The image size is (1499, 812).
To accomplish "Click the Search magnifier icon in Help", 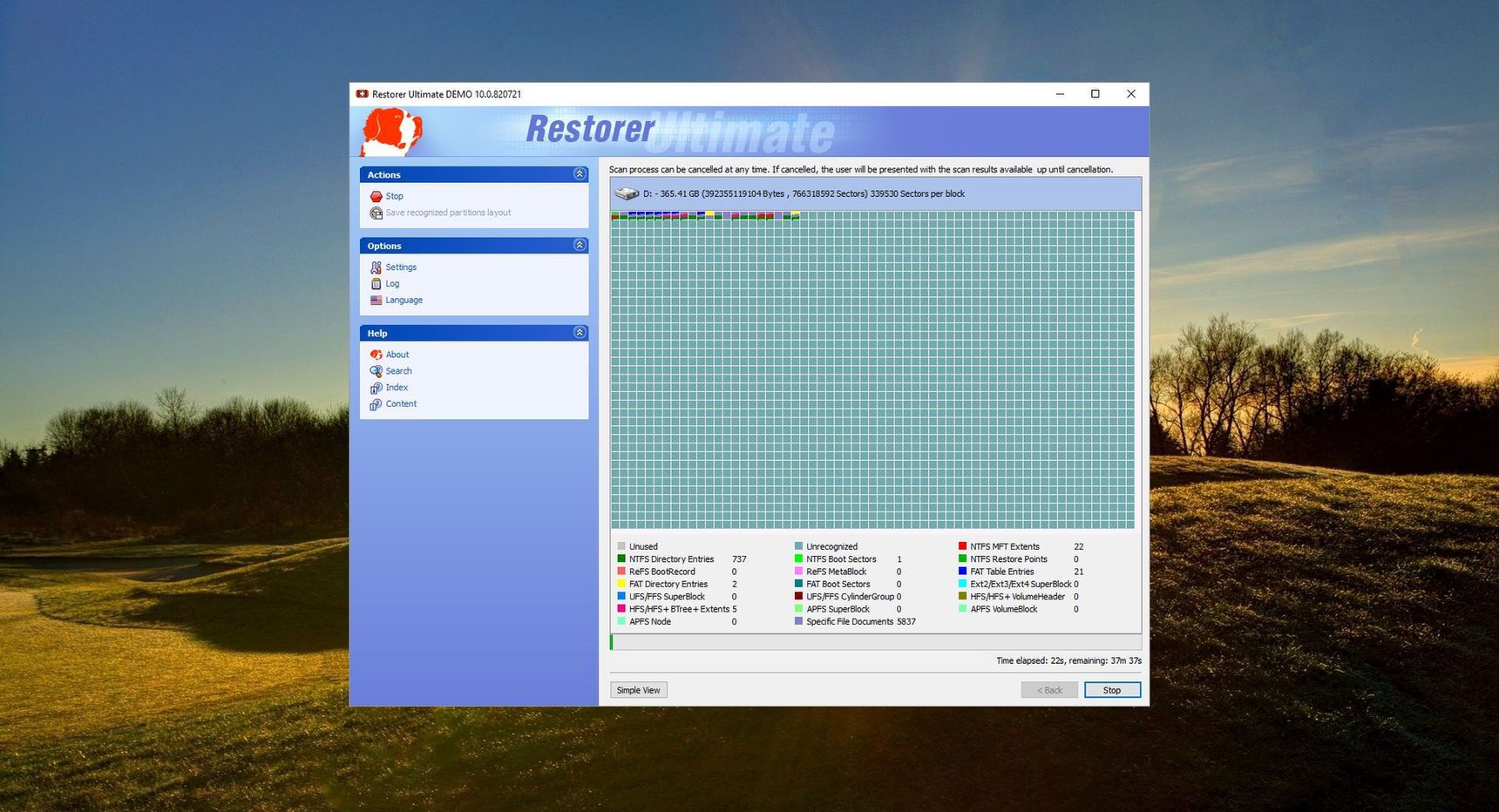I will point(376,371).
